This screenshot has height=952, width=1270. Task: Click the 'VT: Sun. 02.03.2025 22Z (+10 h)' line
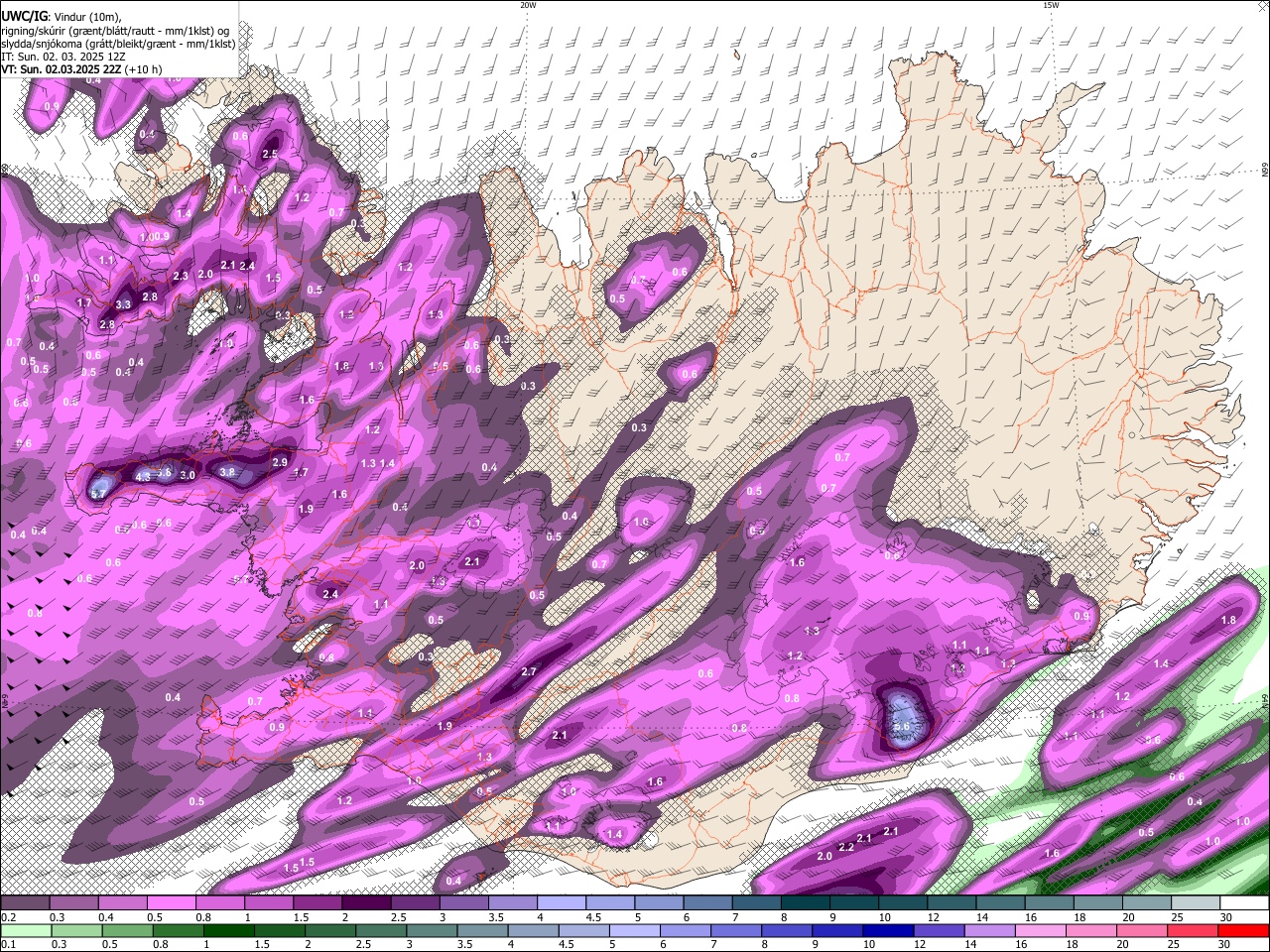pos(81,70)
